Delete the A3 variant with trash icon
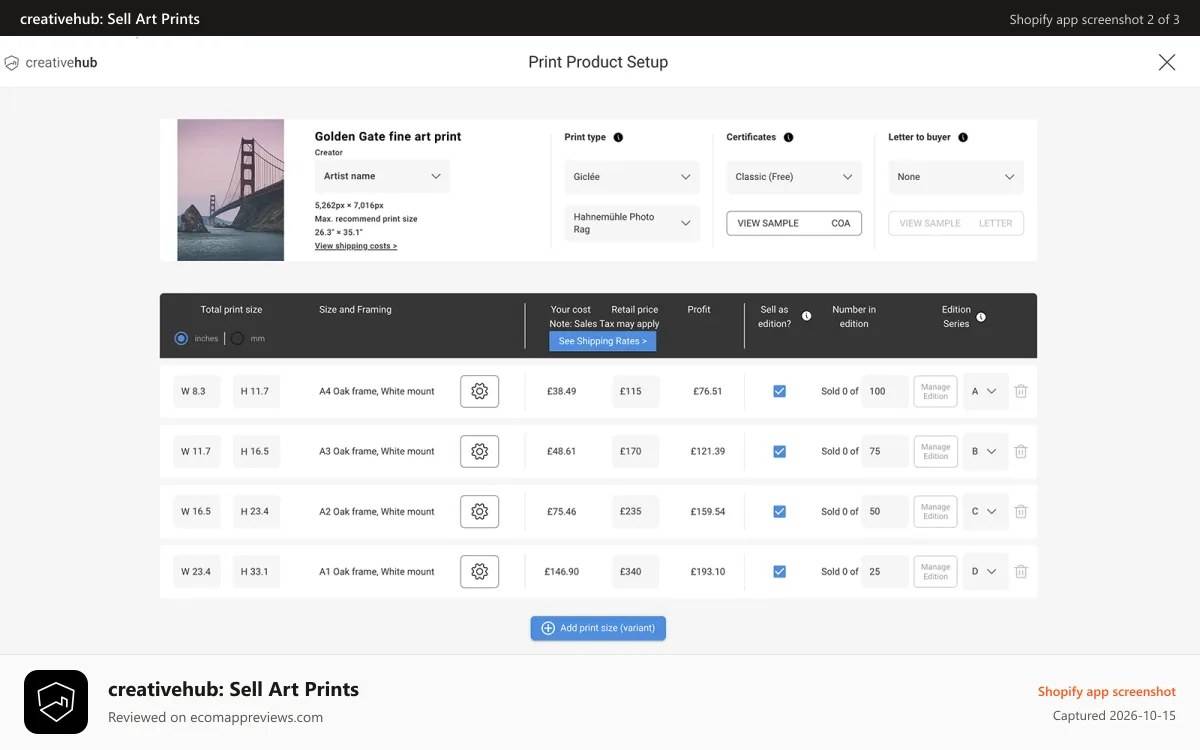Image resolution: width=1200 pixels, height=750 pixels. pyautogui.click(x=1021, y=451)
